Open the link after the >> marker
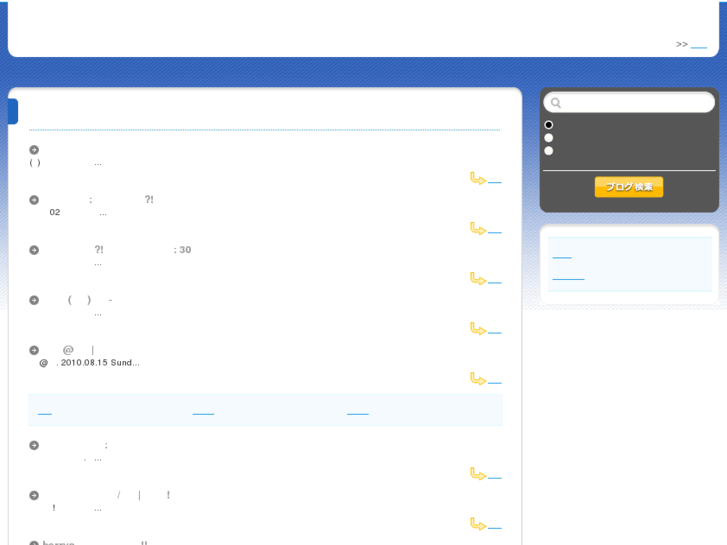The image size is (727, 545). coord(699,45)
